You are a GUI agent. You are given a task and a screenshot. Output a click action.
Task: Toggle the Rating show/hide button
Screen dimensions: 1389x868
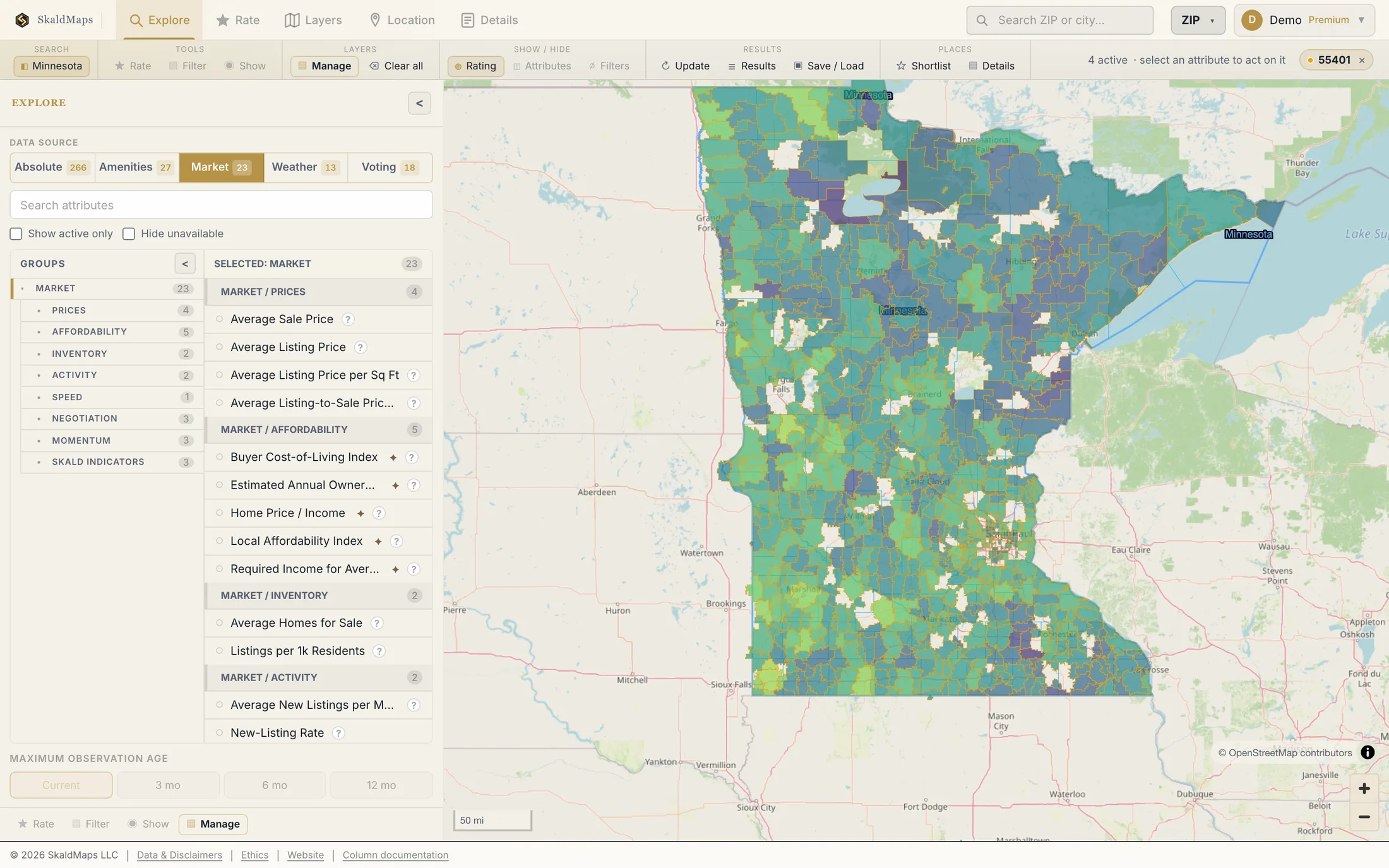[475, 66]
